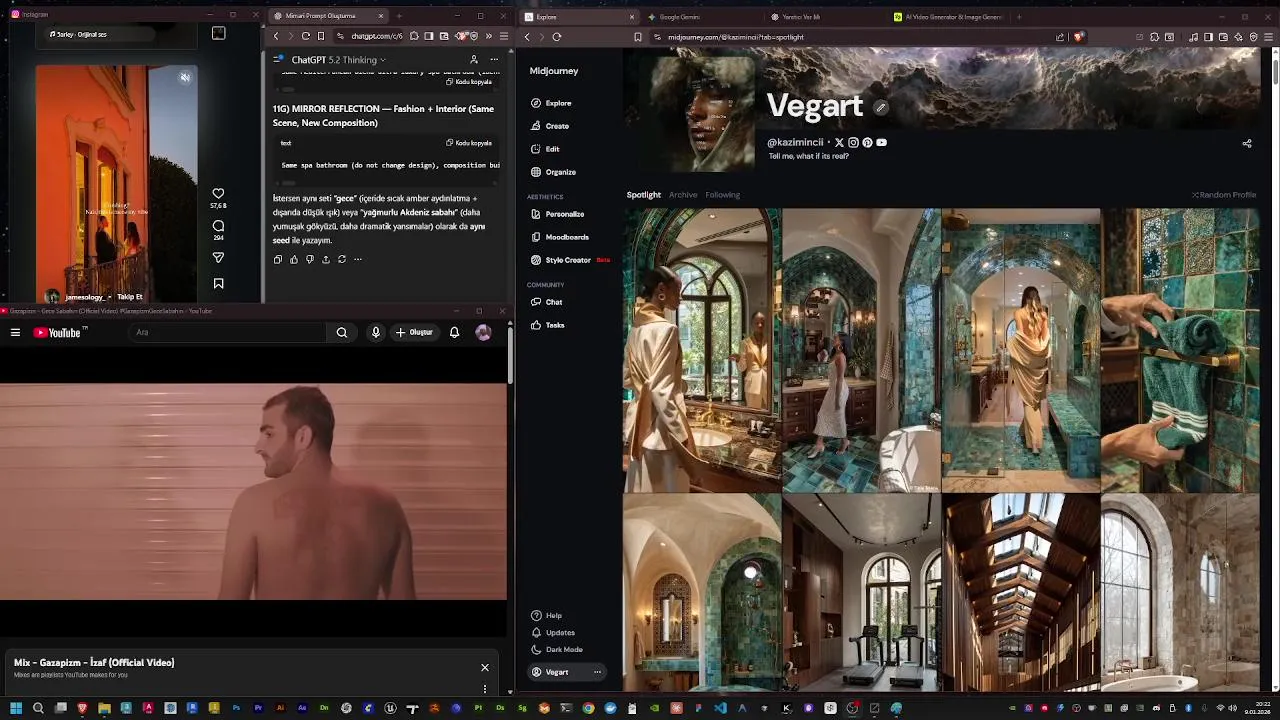Open the YouTube link of @kazimincii
This screenshot has width=1280, height=720.
(x=881, y=143)
